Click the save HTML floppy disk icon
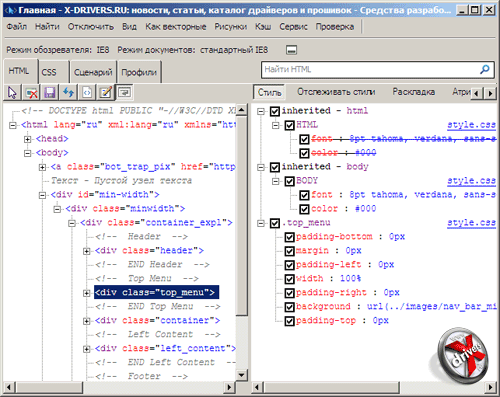This screenshot has width=500, height=397. 50,92
